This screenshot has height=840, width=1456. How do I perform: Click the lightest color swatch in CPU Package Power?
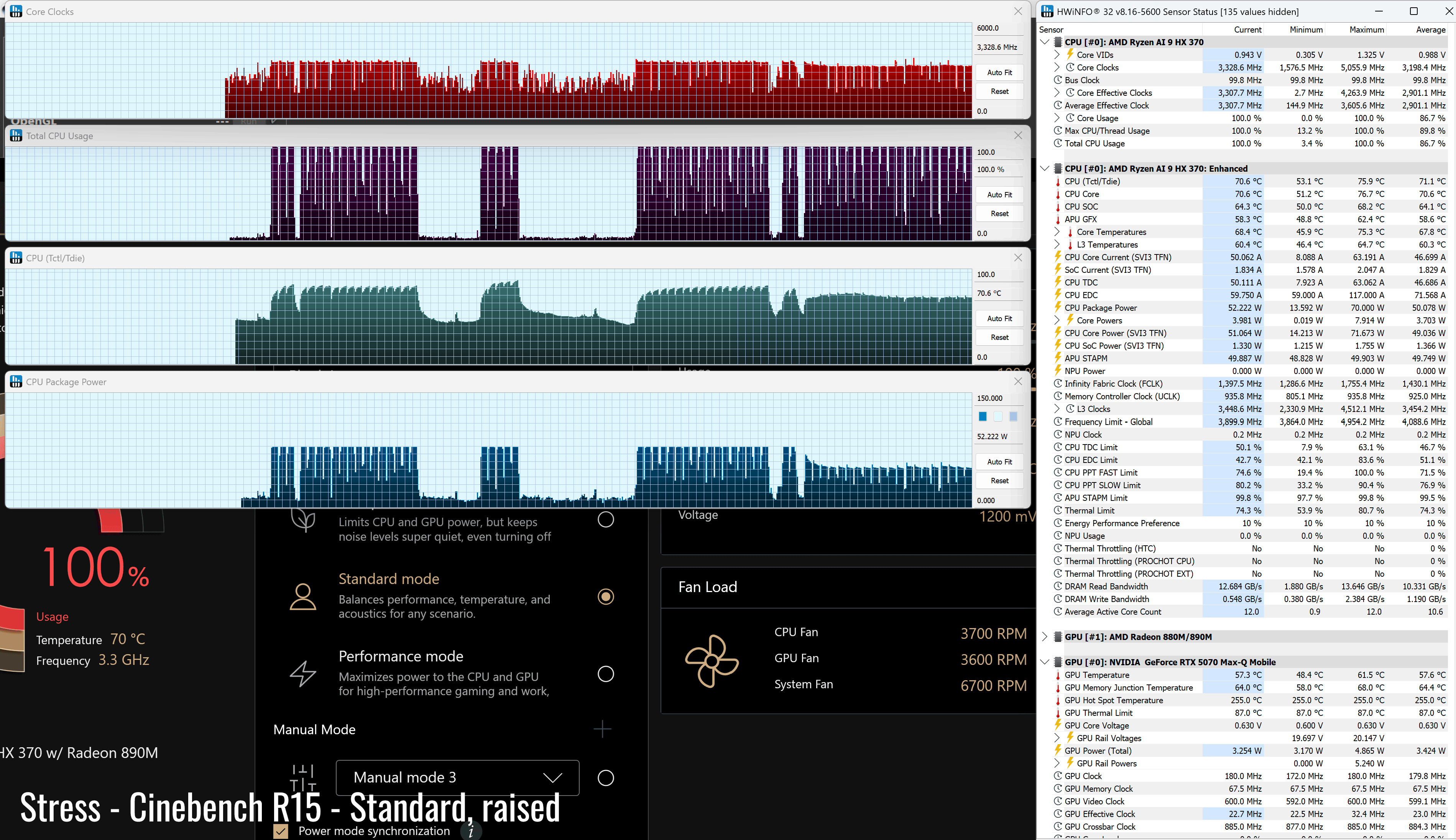(x=998, y=417)
